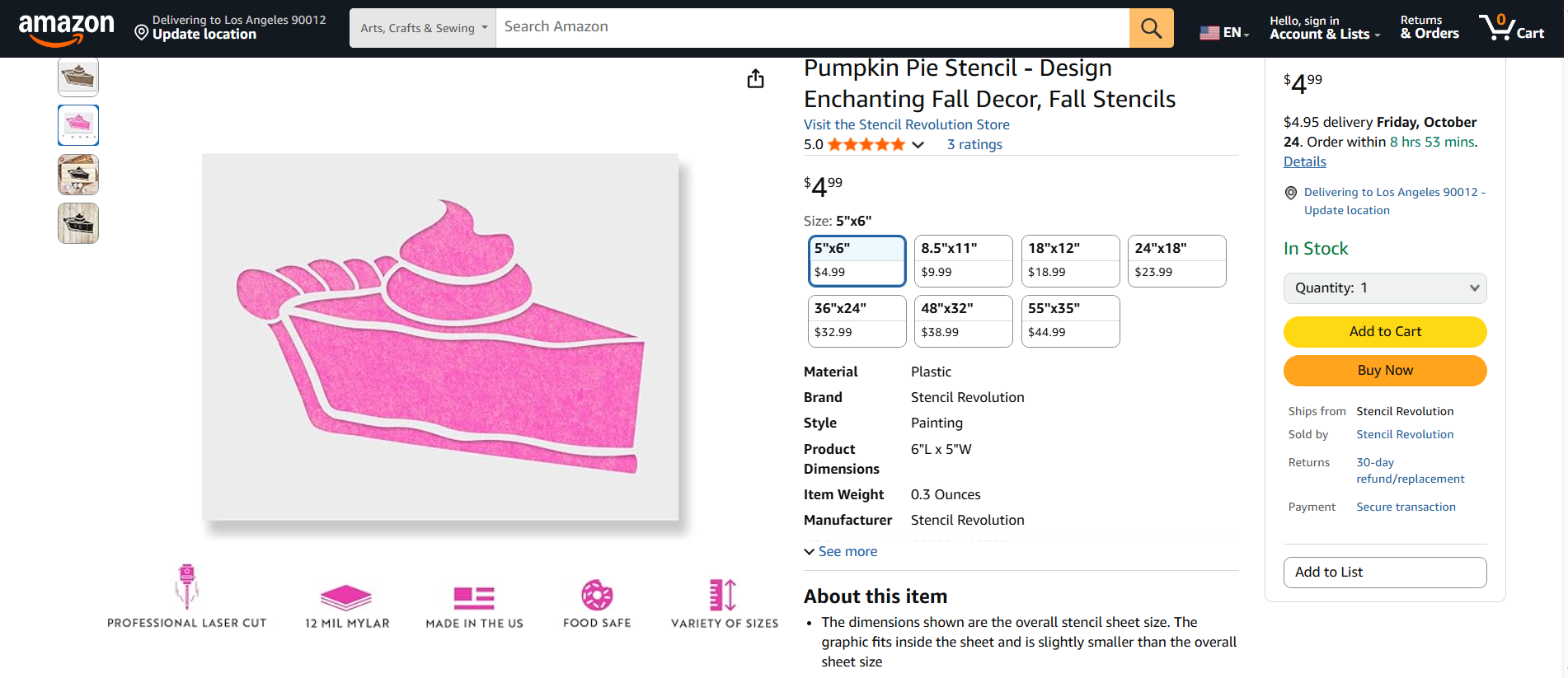The width and height of the screenshot is (1568, 678).
Task: Select the 55"x35" size option
Action: (x=1070, y=320)
